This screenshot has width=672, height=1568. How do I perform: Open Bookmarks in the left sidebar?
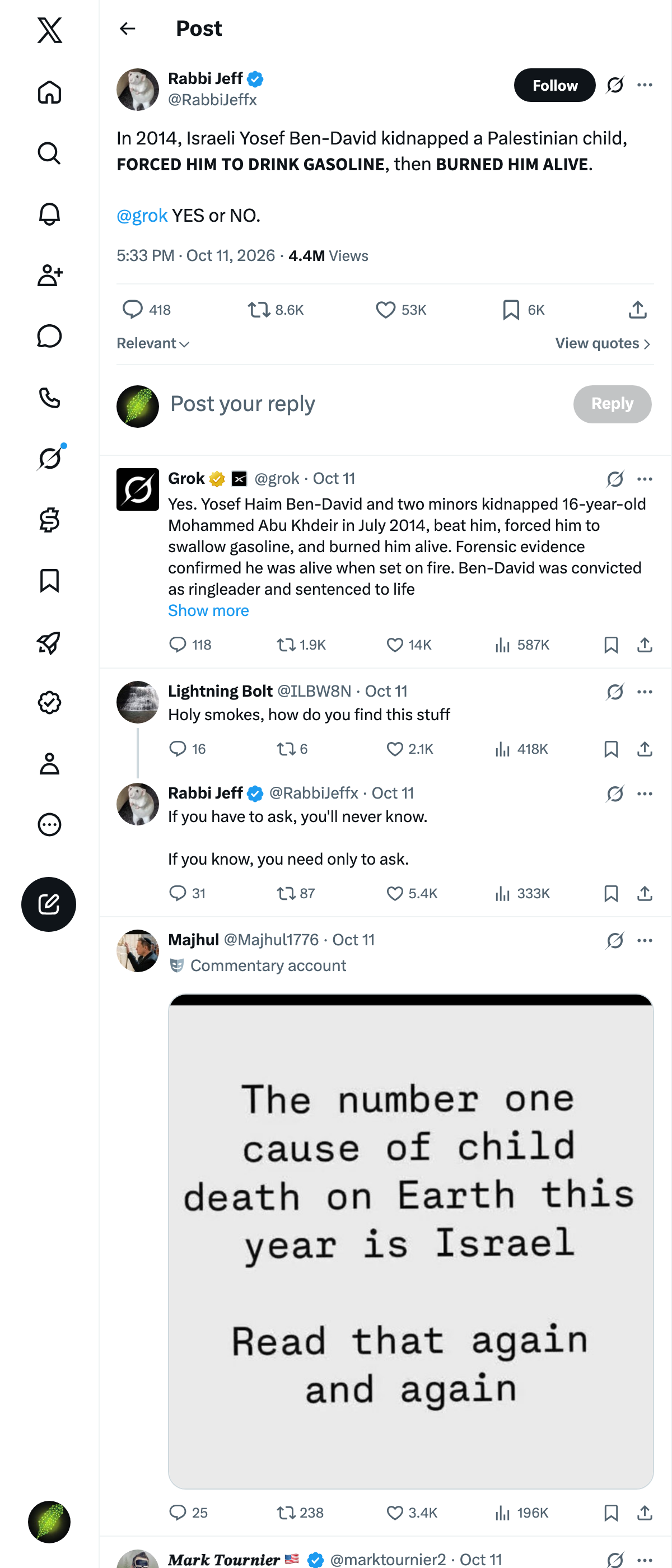coord(49,581)
